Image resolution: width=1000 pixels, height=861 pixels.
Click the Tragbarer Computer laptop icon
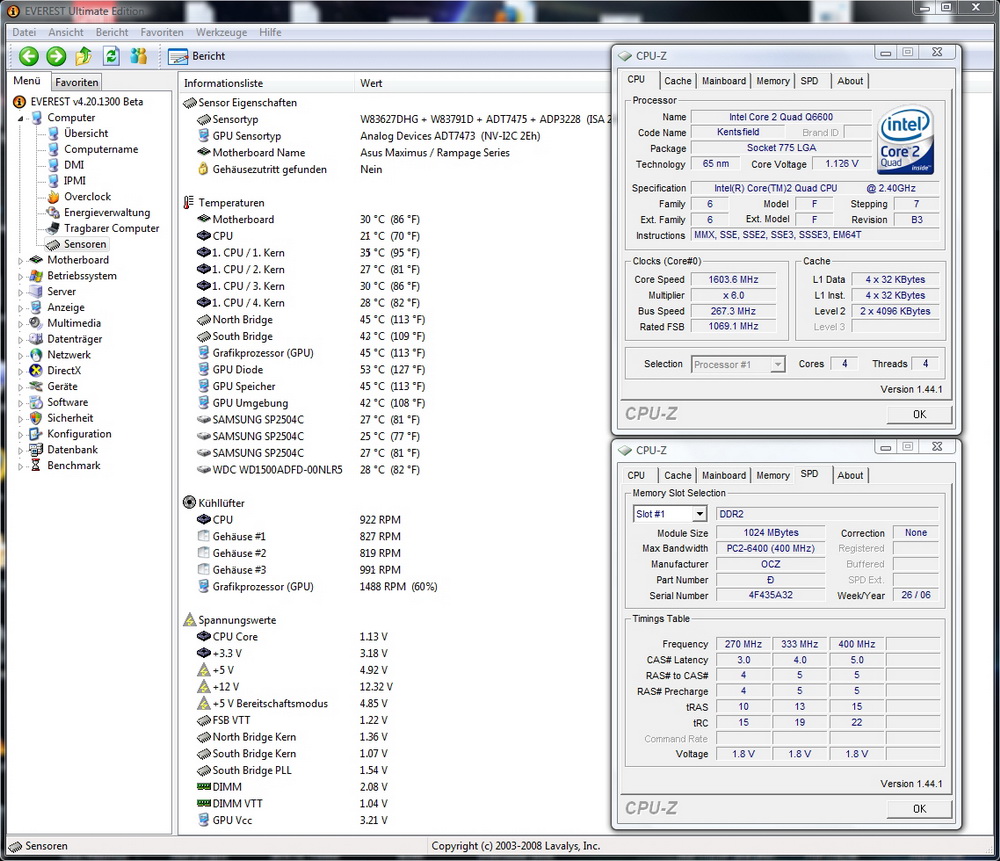coord(54,228)
